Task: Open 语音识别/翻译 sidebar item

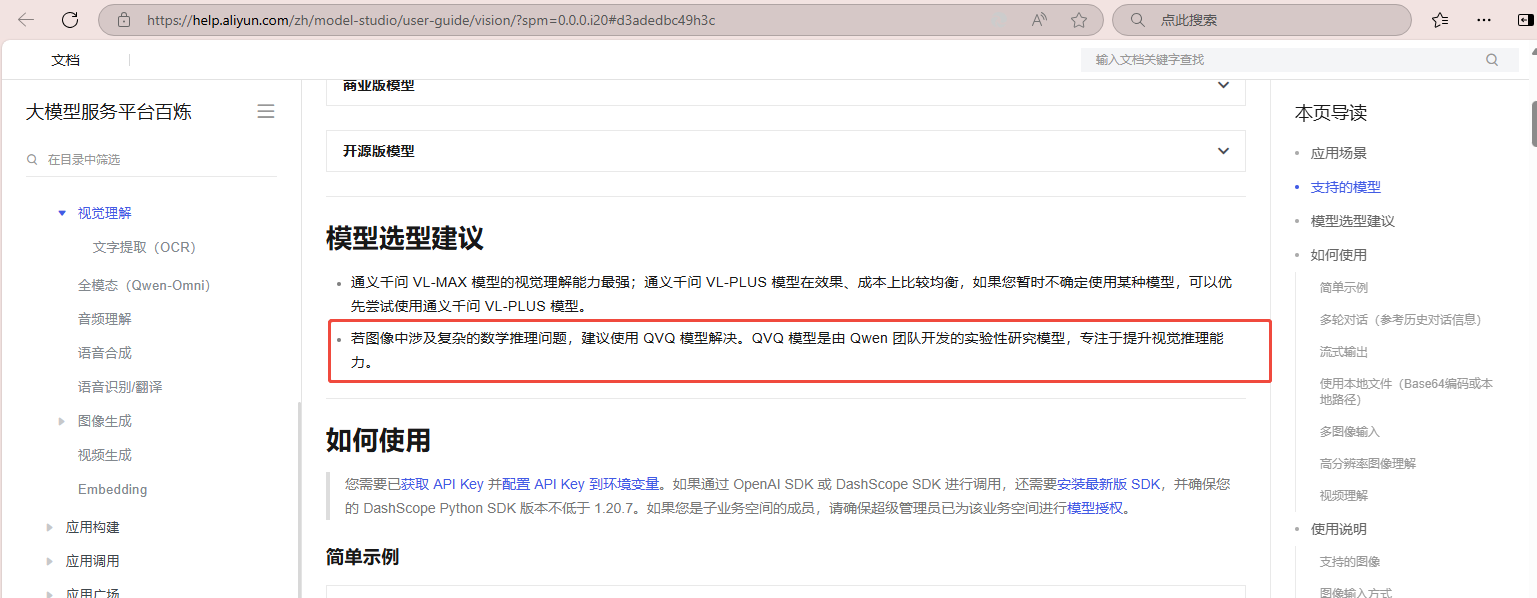Action: pyautogui.click(x=120, y=387)
